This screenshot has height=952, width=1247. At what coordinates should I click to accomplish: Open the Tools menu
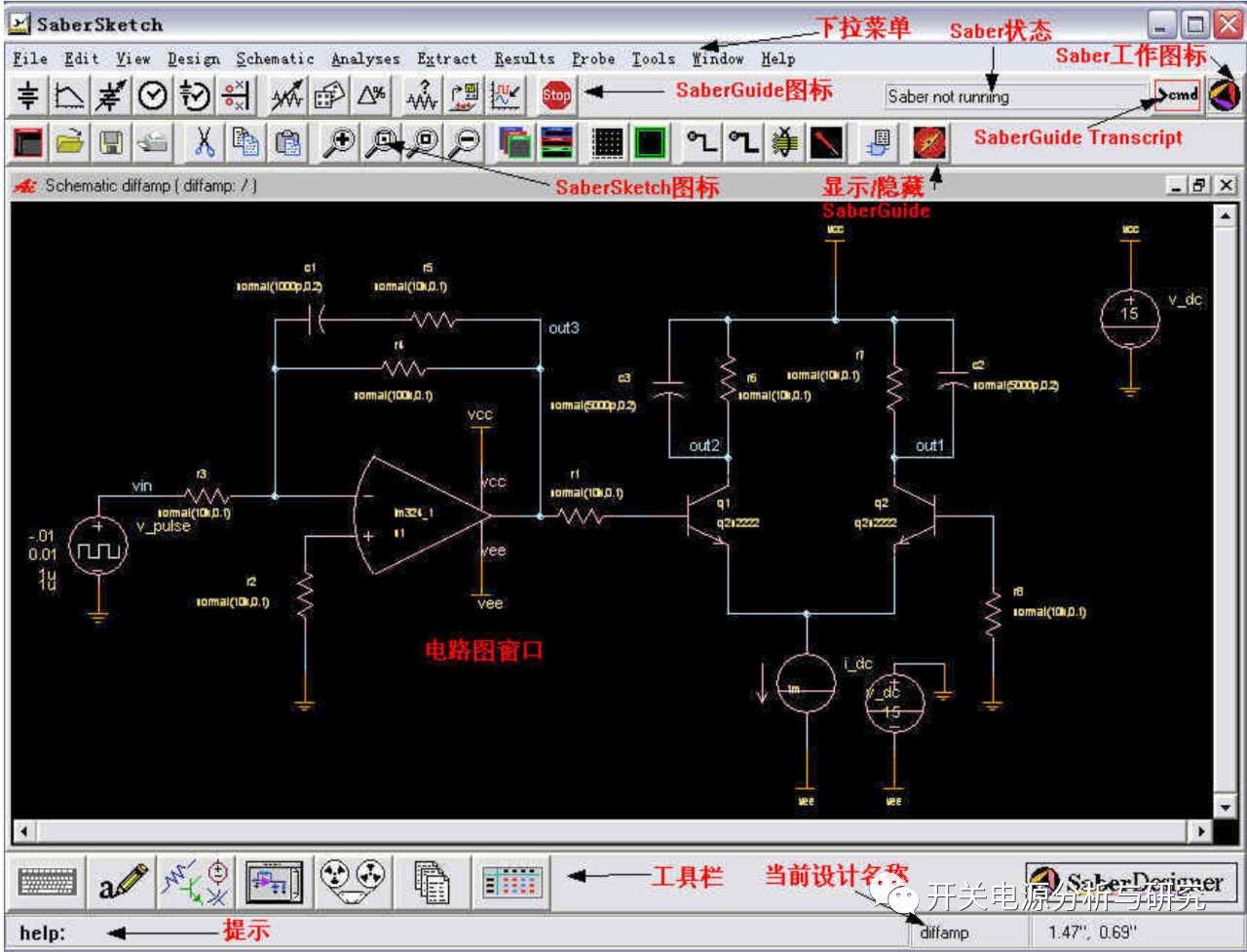tap(653, 58)
